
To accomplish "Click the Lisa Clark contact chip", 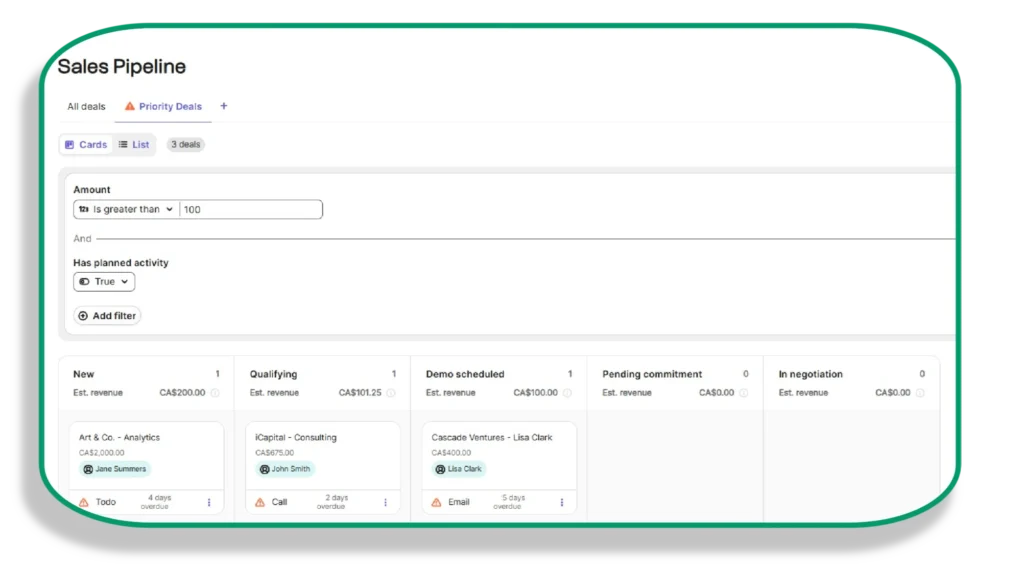I will (458, 469).
